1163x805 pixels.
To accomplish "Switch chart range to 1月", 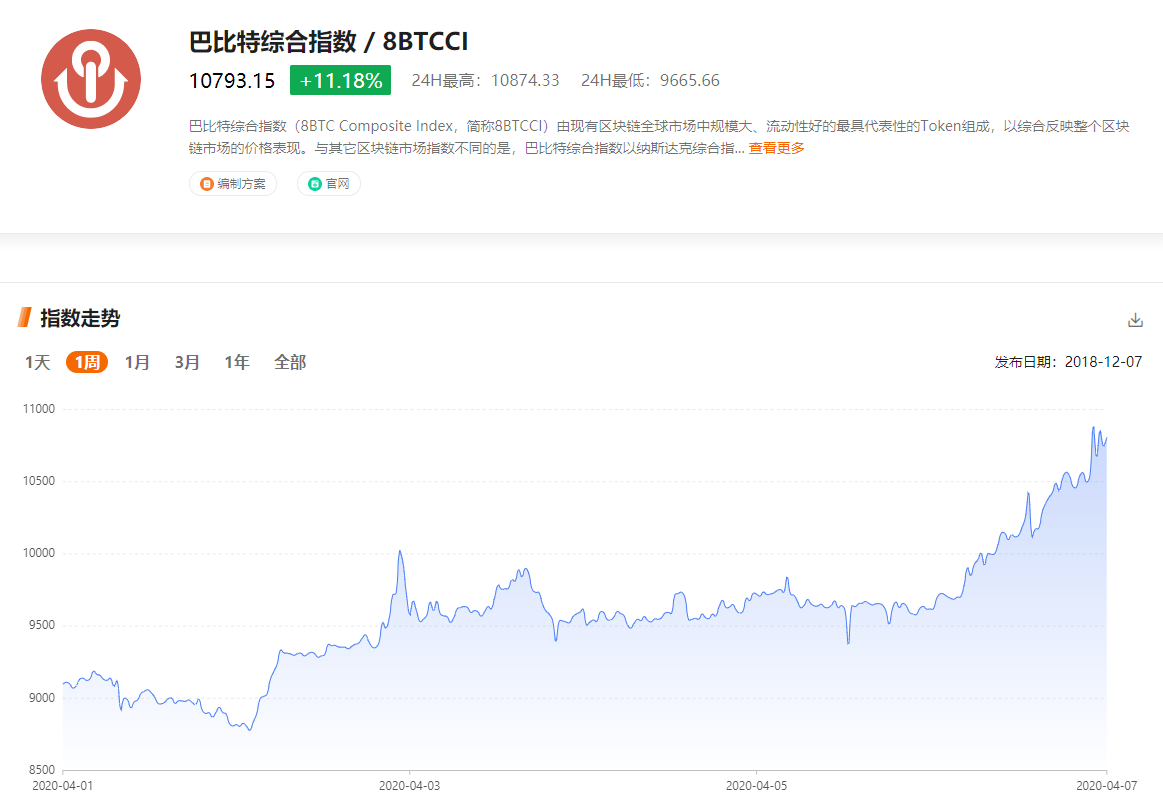I will coord(137,362).
